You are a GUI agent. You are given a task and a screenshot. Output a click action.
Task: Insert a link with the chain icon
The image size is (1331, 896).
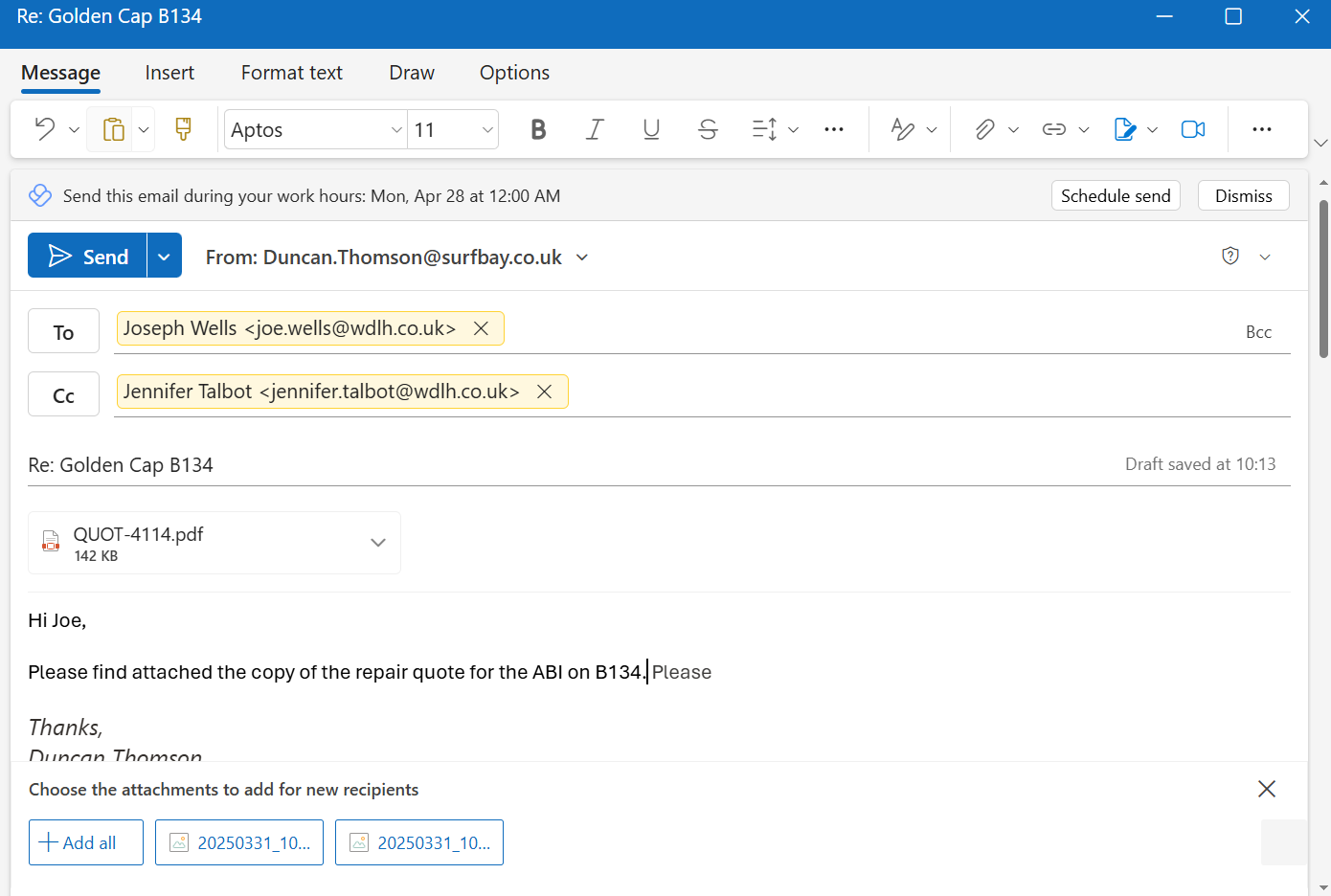click(1053, 129)
